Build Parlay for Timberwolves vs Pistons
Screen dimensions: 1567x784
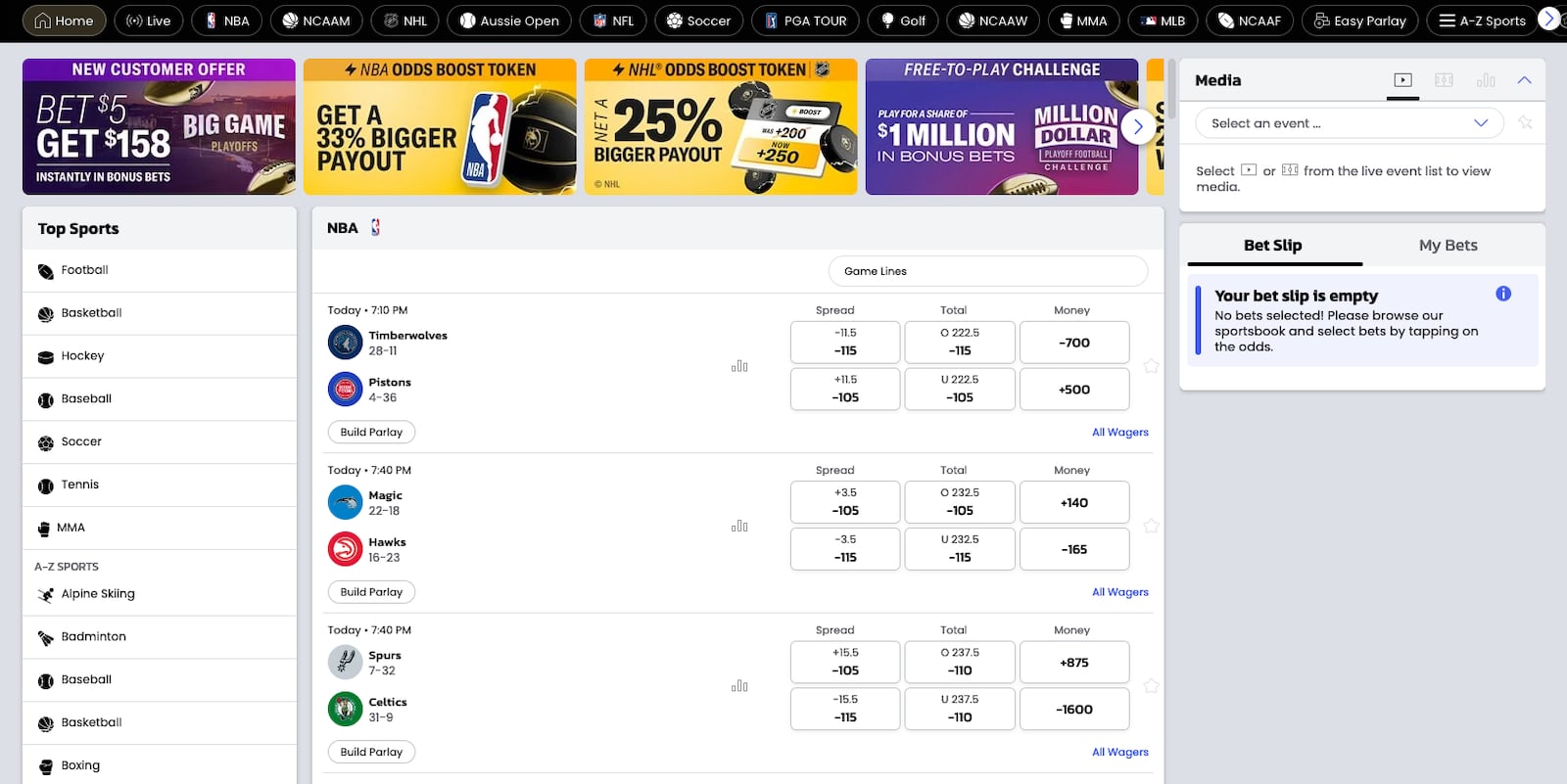point(371,432)
